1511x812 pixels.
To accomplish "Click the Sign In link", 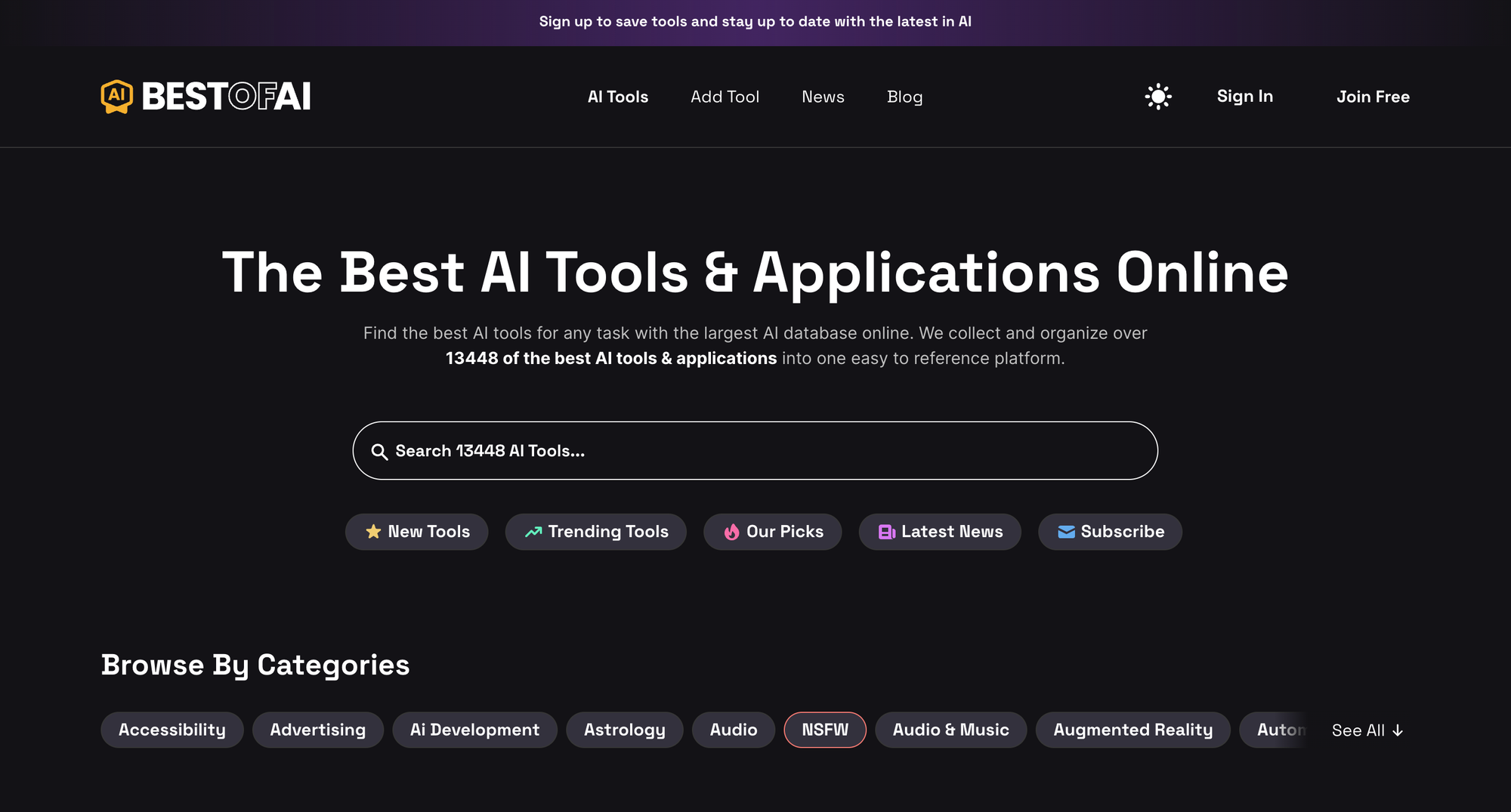I will tap(1245, 97).
